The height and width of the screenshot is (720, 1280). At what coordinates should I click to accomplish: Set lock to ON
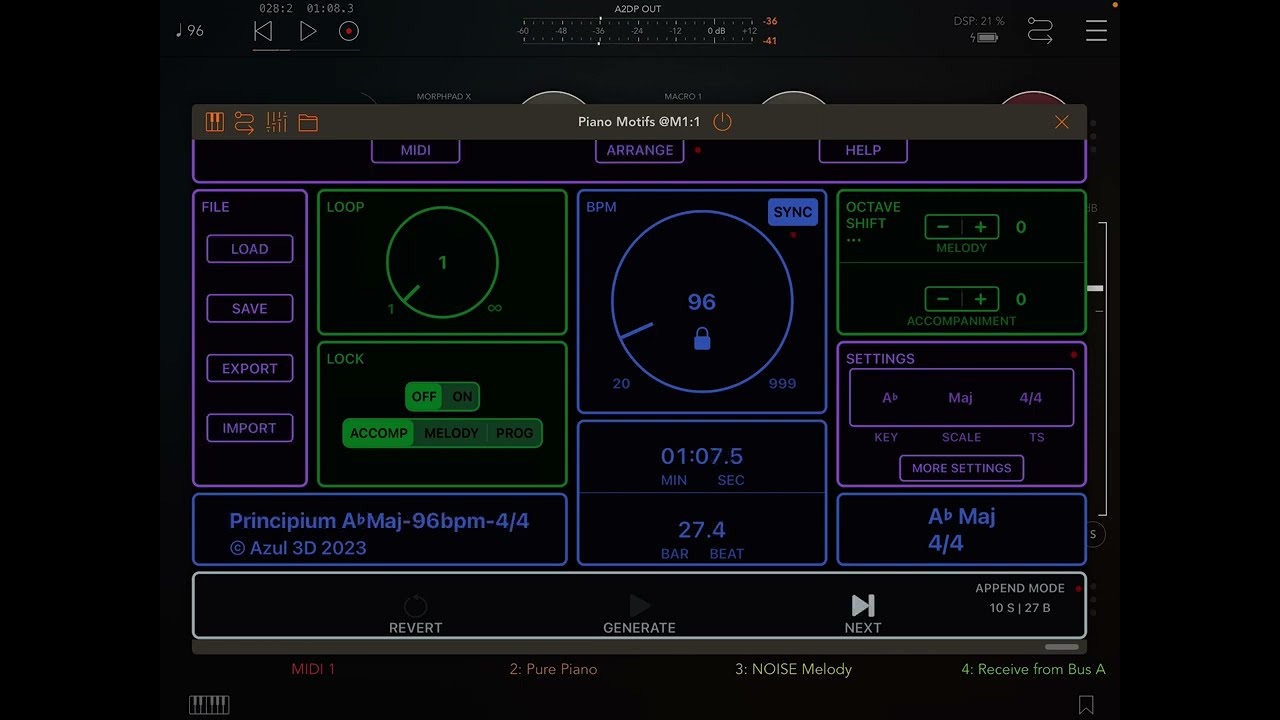point(462,397)
